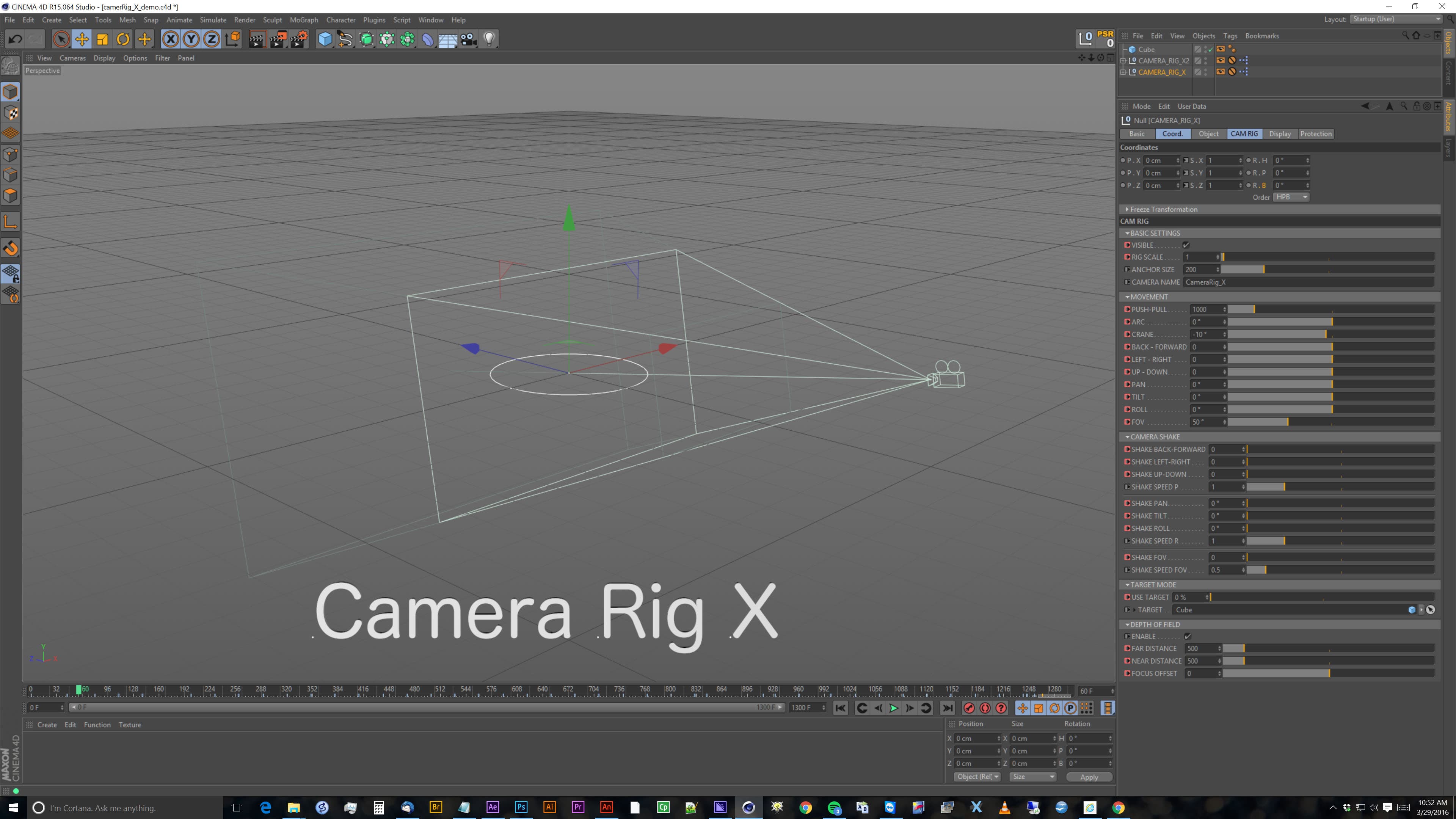Add a camera object icon
The height and width of the screenshot is (819, 1456).
click(x=469, y=39)
